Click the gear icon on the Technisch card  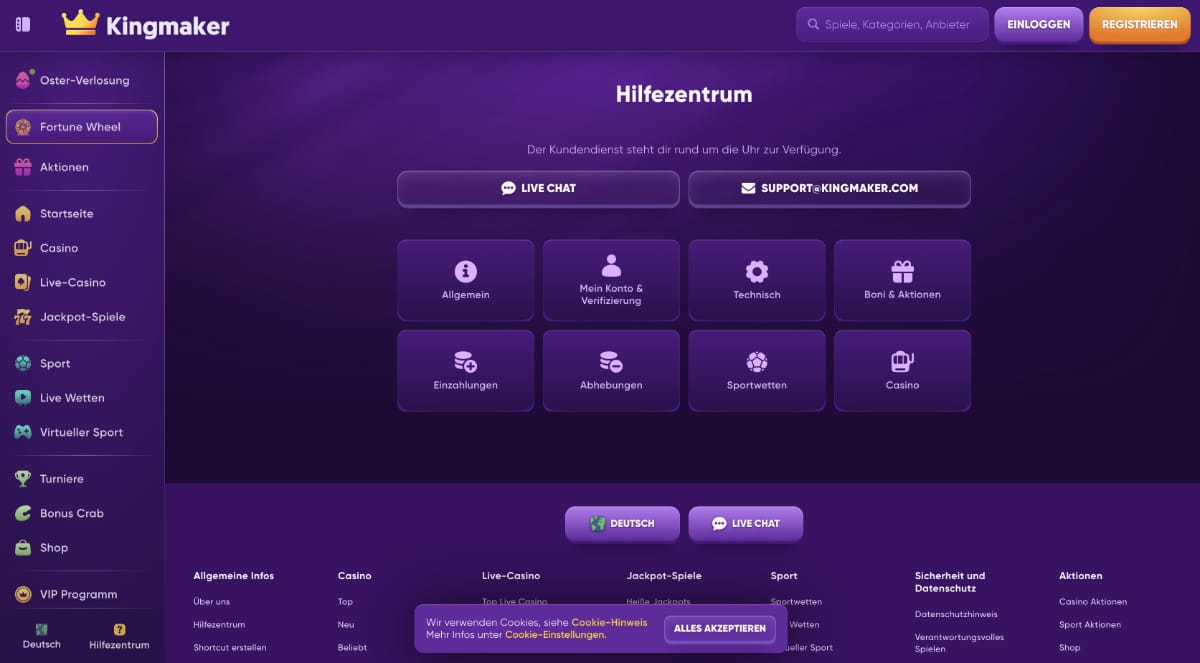[757, 271]
